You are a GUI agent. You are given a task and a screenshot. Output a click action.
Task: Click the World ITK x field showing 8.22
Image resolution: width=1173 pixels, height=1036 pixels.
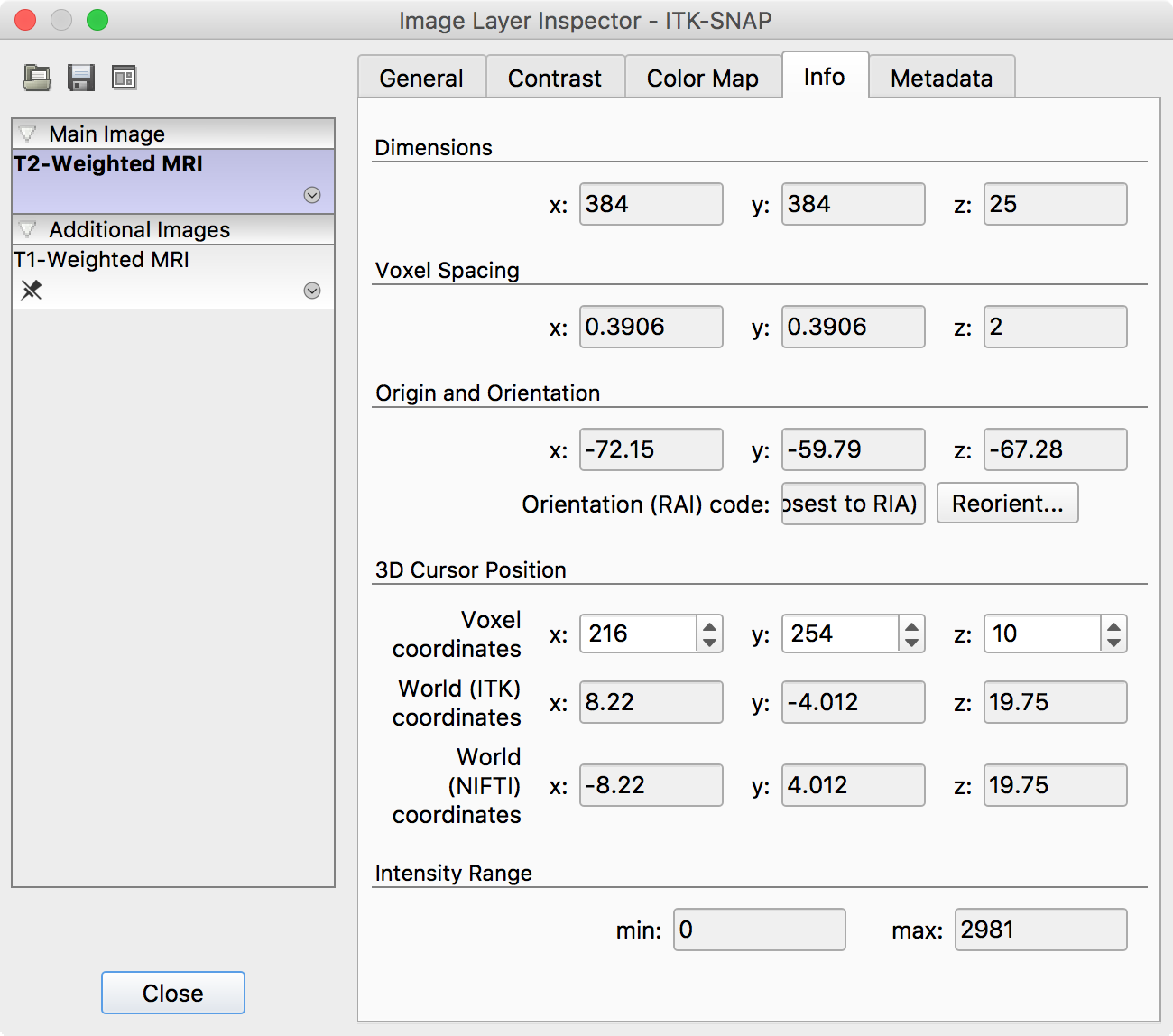click(x=651, y=702)
